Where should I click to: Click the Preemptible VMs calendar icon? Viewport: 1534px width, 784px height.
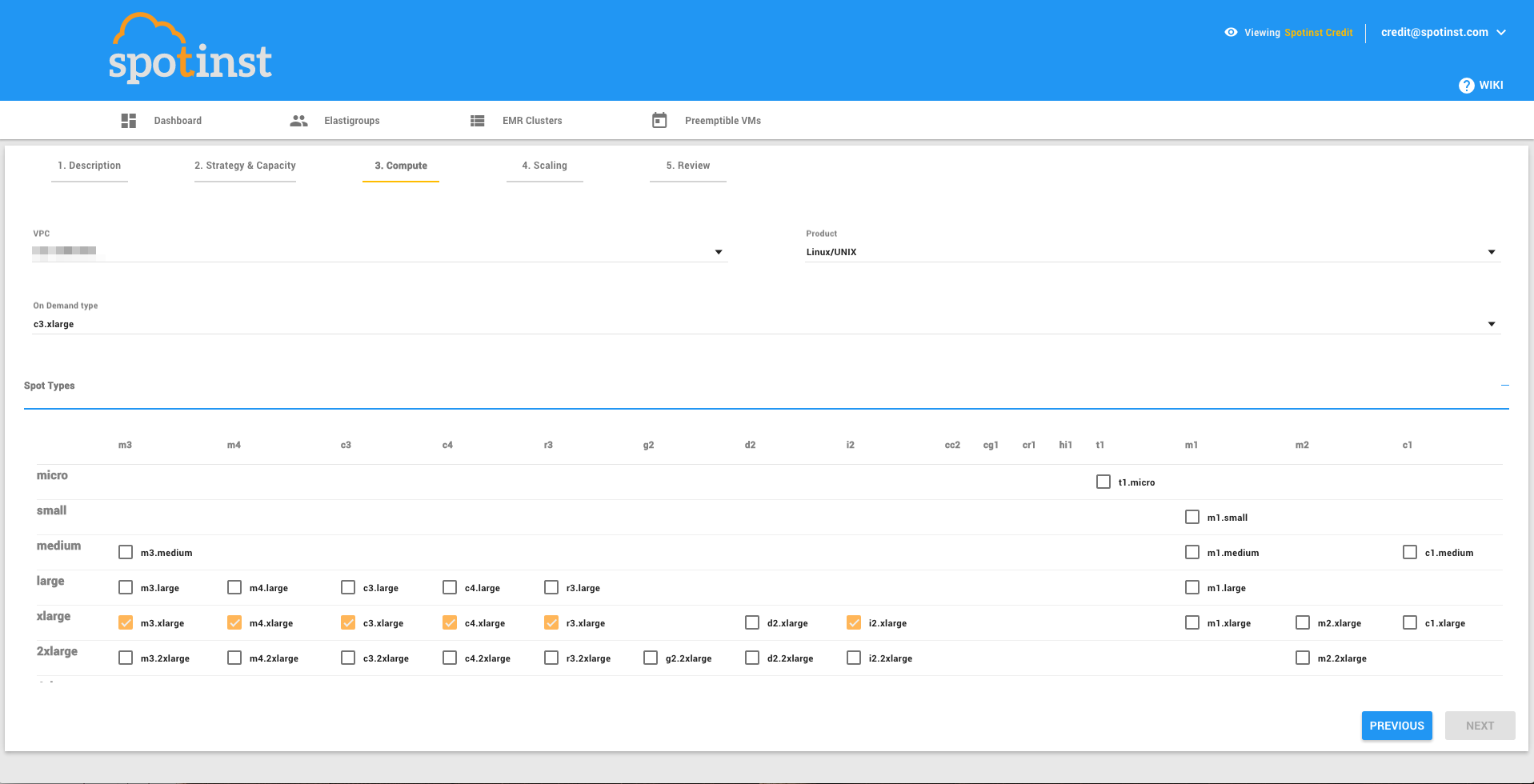[659, 121]
